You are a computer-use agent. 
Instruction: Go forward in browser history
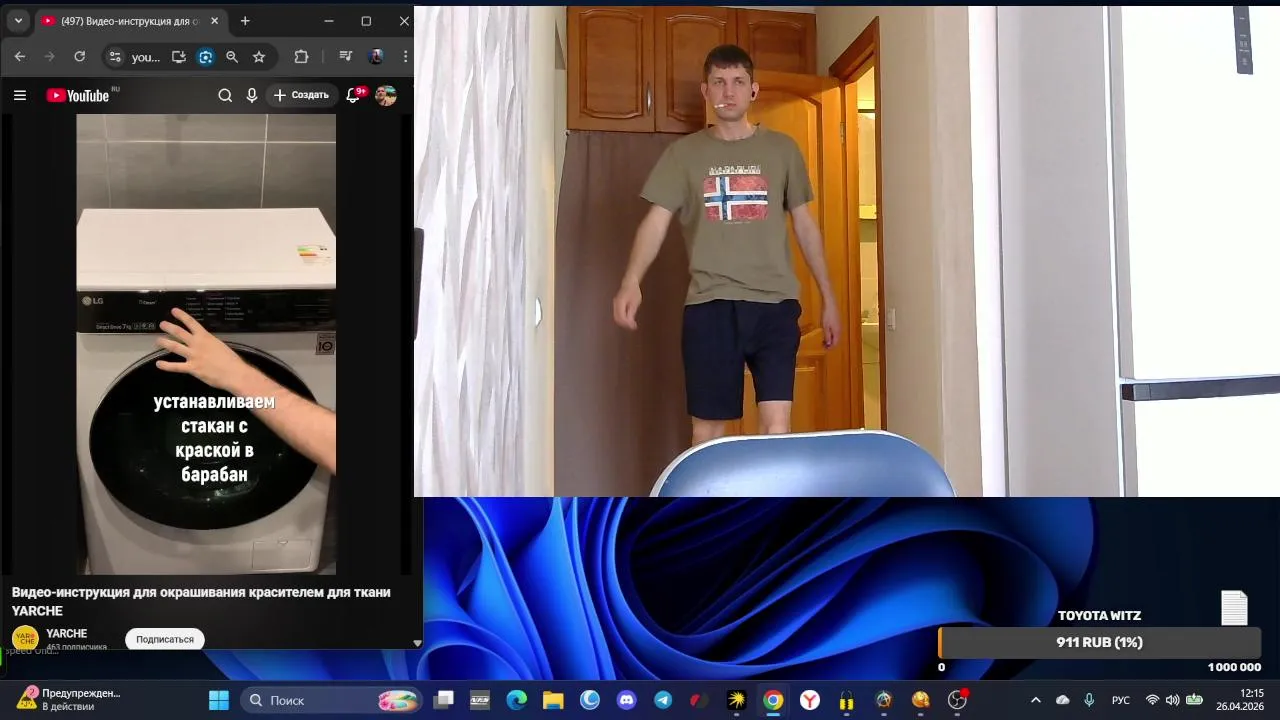tap(49, 57)
